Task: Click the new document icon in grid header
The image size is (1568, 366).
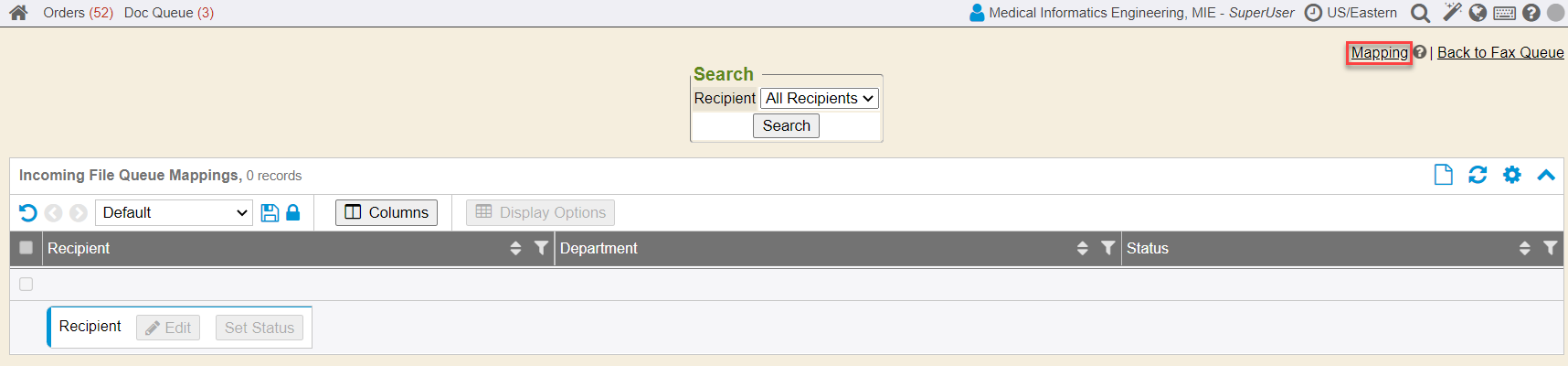Action: point(1444,175)
